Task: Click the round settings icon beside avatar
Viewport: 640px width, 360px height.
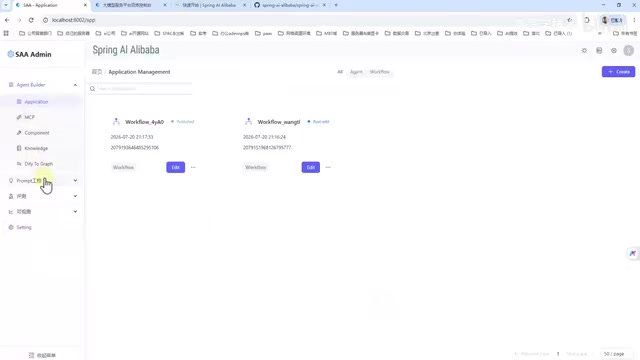Action: point(613,51)
